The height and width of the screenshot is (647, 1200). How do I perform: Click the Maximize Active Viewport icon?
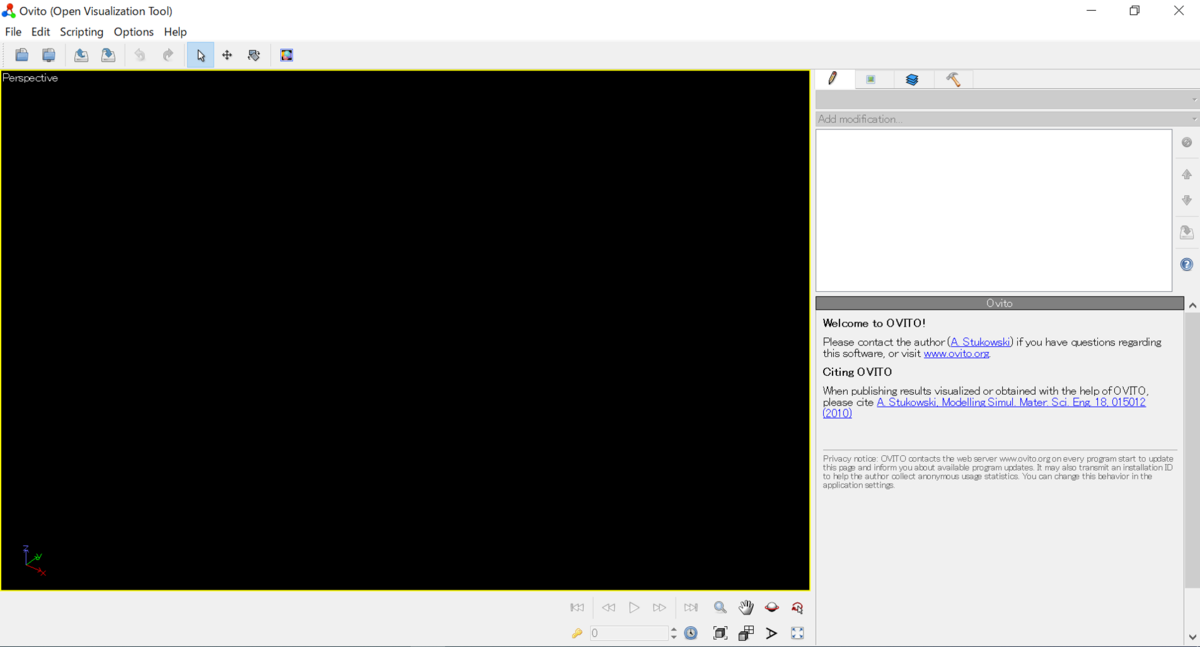(x=797, y=633)
